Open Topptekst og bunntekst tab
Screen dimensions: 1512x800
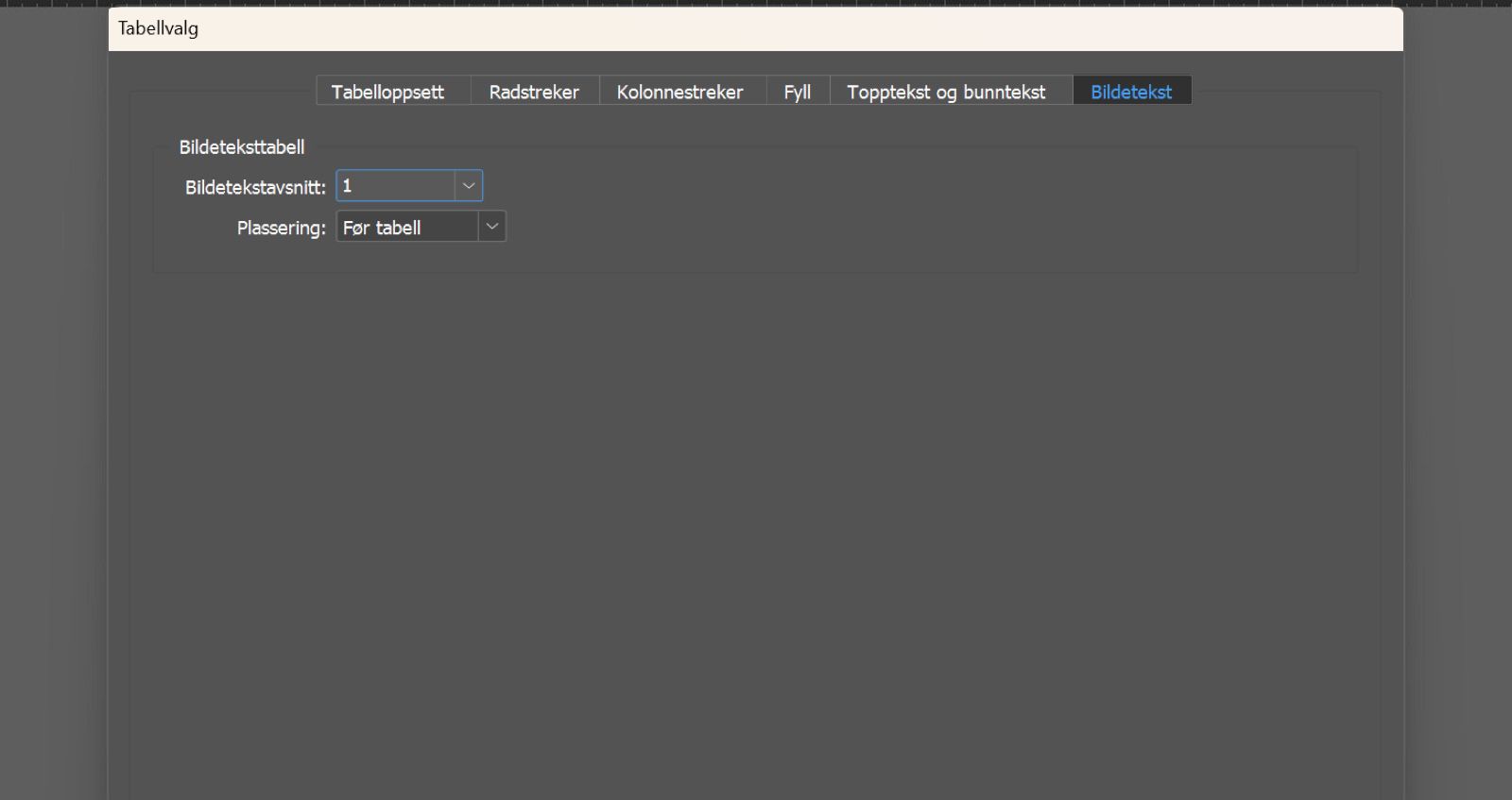tap(951, 92)
